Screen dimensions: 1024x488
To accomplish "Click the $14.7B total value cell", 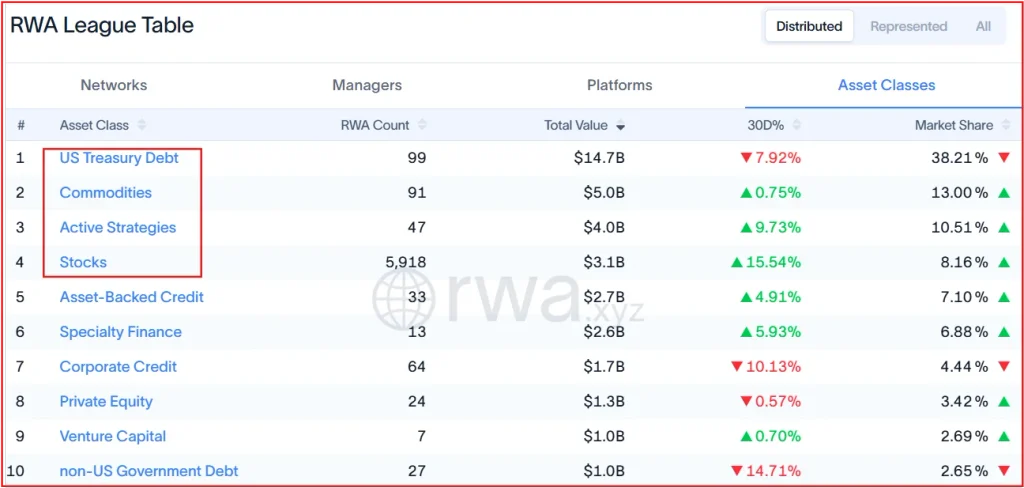I will coord(600,157).
